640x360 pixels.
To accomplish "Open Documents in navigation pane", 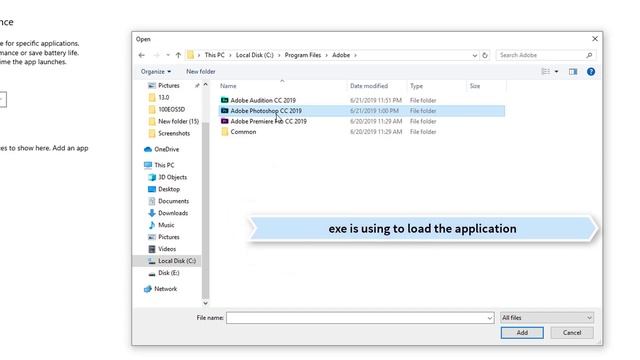I will coord(173,201).
